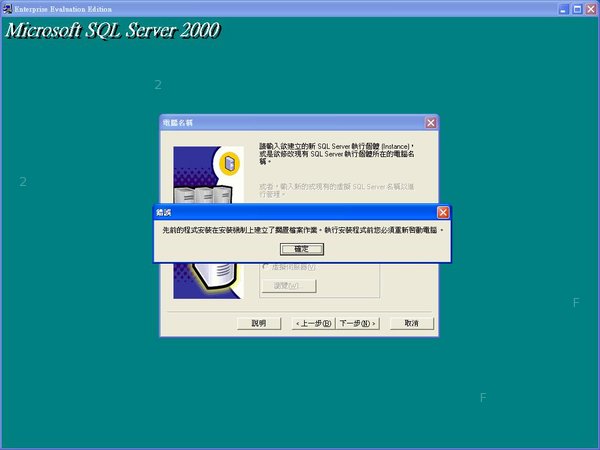Minimize the Enterprise Evaluation Edition window
The width and height of the screenshot is (600, 450).
[563, 9]
